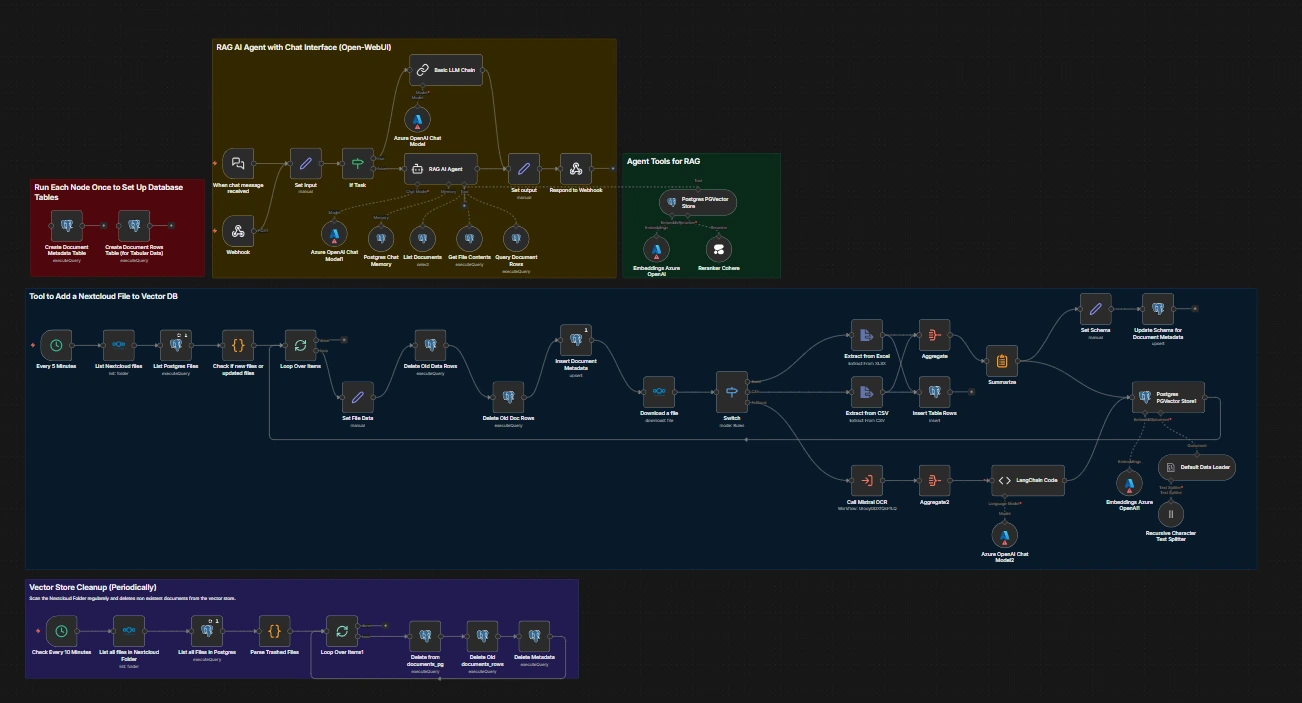Click the List Nextcloud files node

coord(119,345)
